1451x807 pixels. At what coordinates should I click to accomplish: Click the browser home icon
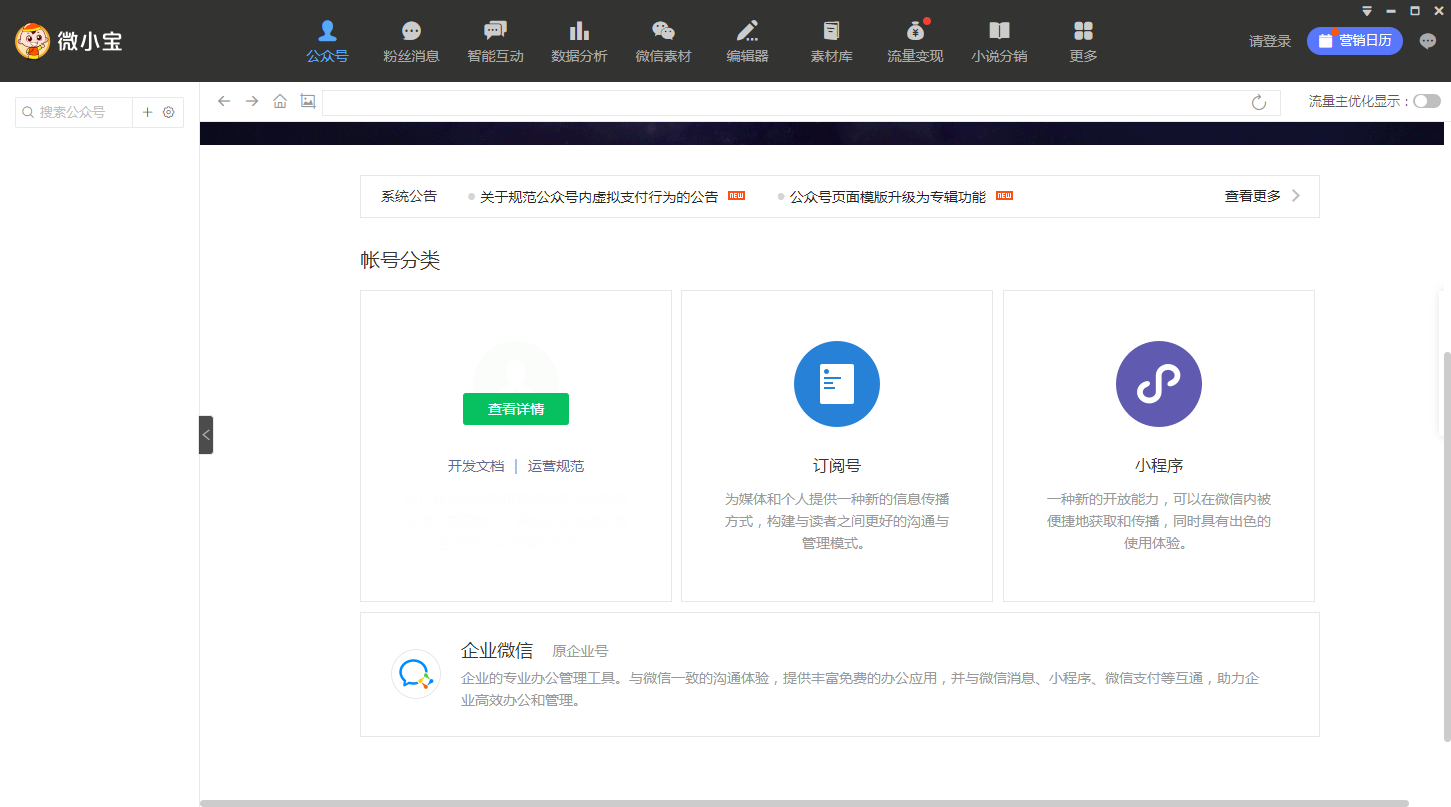tap(280, 101)
